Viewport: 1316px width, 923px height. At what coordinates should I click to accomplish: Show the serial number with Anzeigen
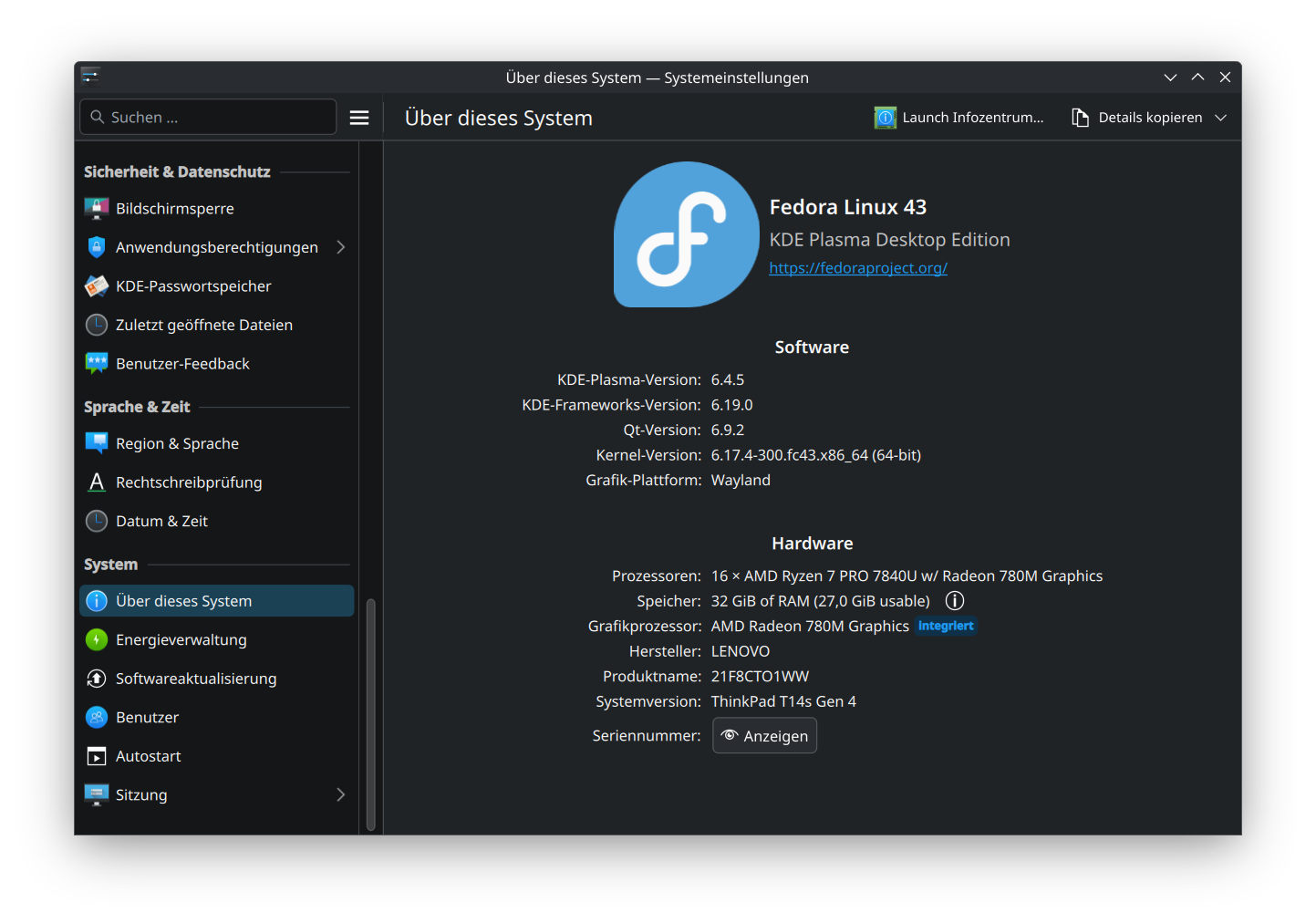(764, 736)
